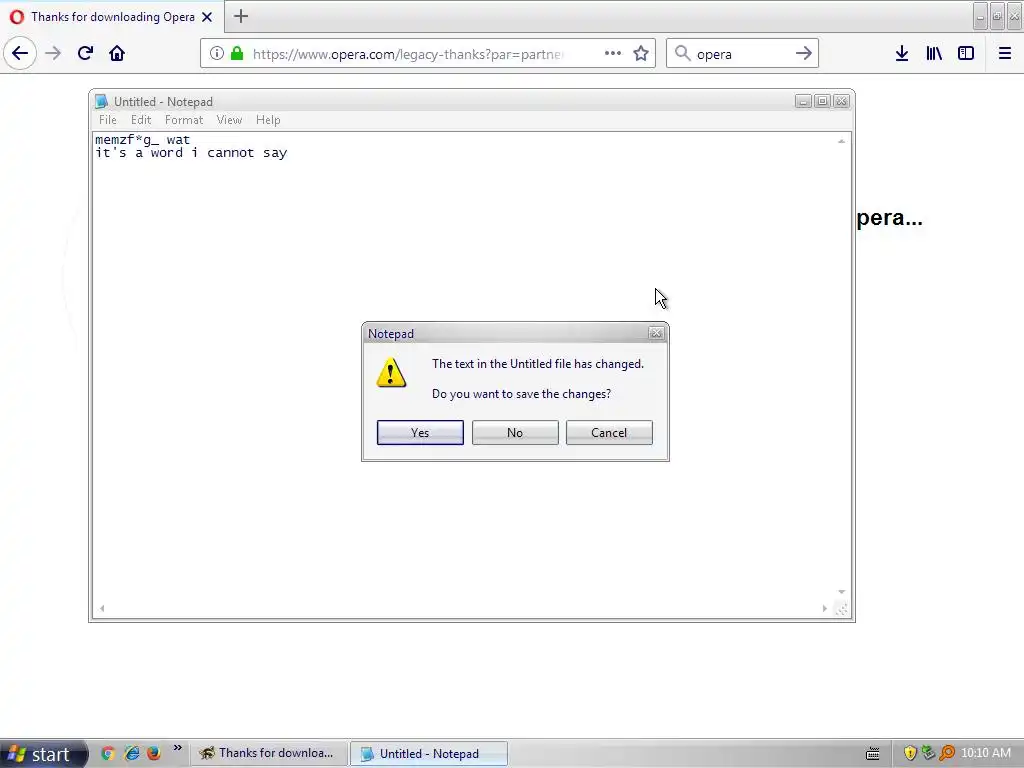Click the green secure padlock icon
Screen dimensions: 1024x768
237,53
